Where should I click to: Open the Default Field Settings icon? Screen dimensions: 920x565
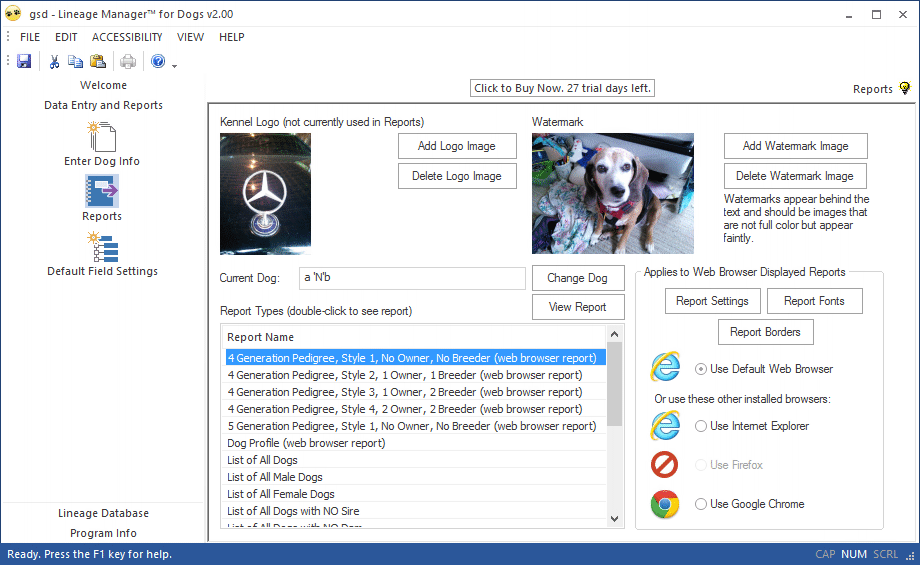pos(103,247)
